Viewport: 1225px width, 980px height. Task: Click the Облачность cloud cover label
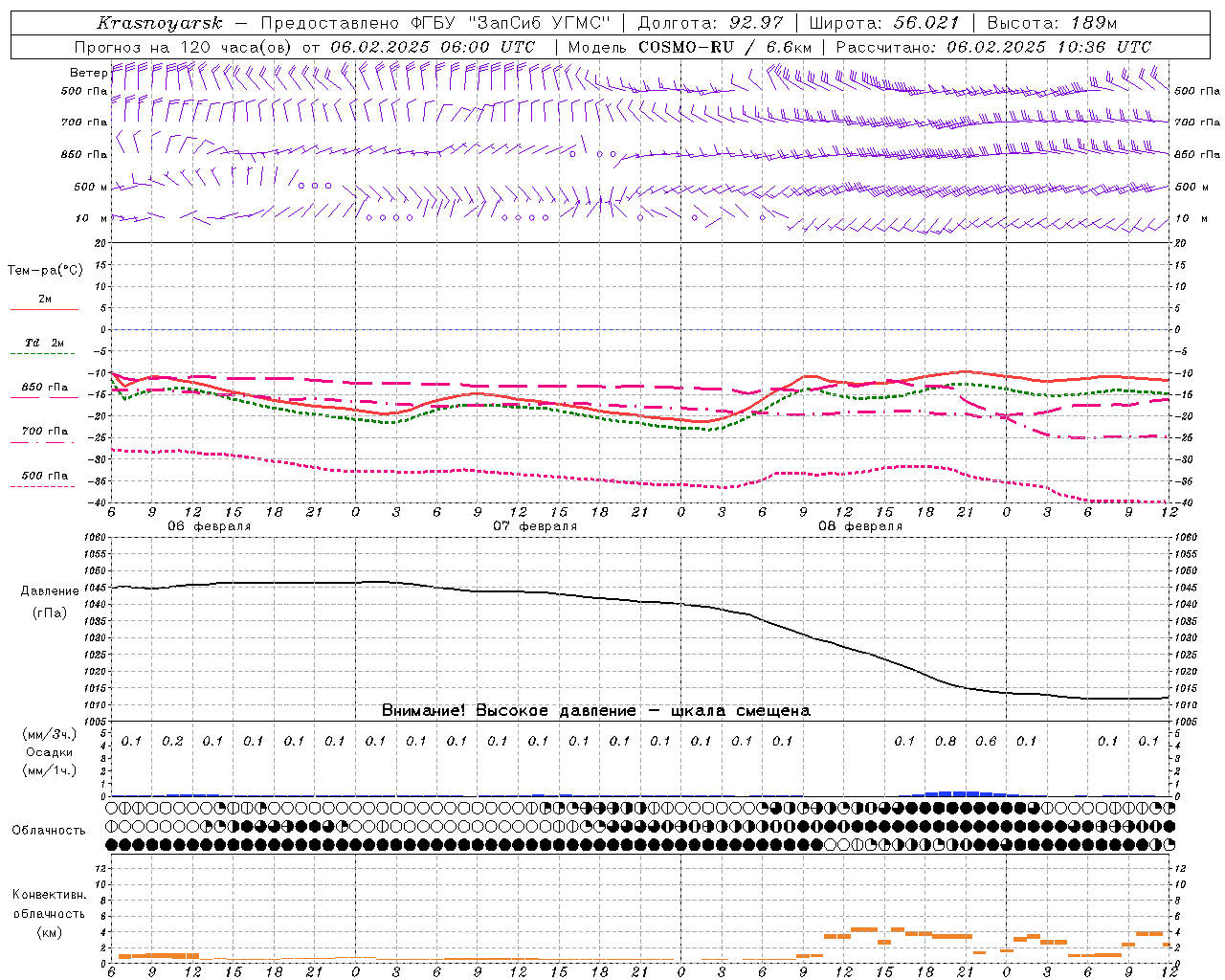(49, 831)
